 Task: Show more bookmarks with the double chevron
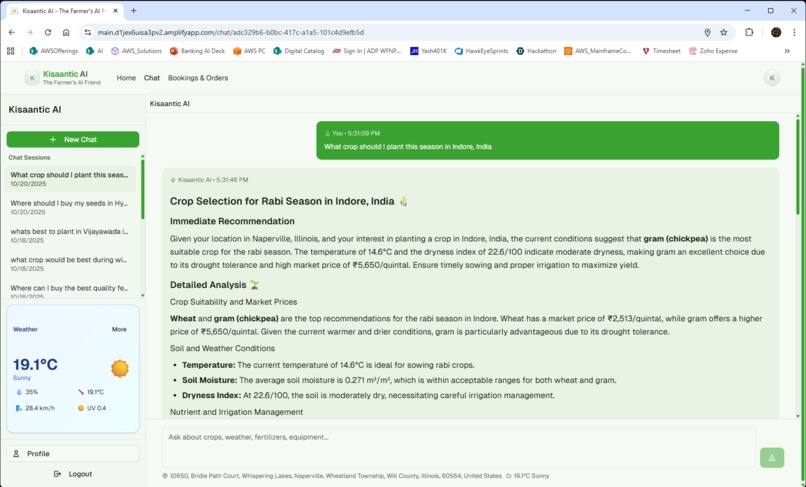[x=787, y=51]
